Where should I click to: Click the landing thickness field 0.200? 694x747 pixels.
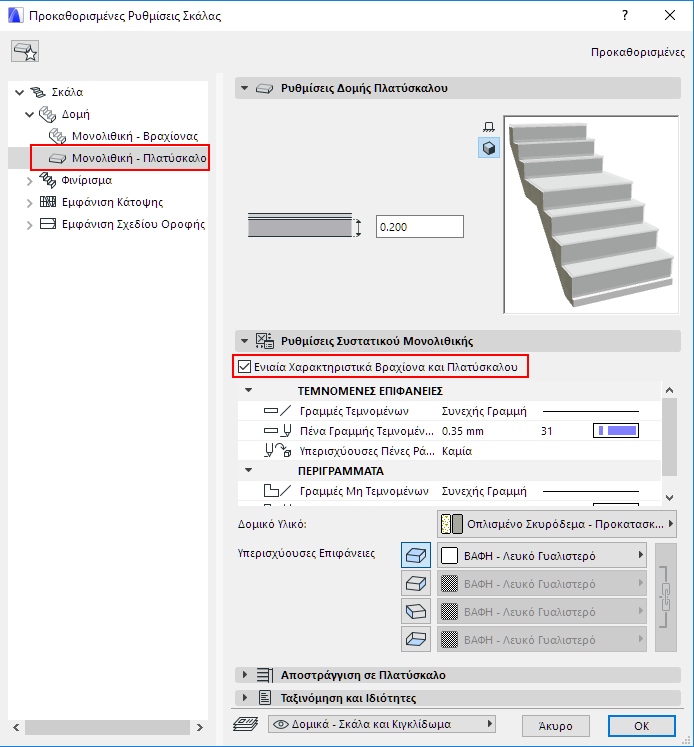point(420,227)
